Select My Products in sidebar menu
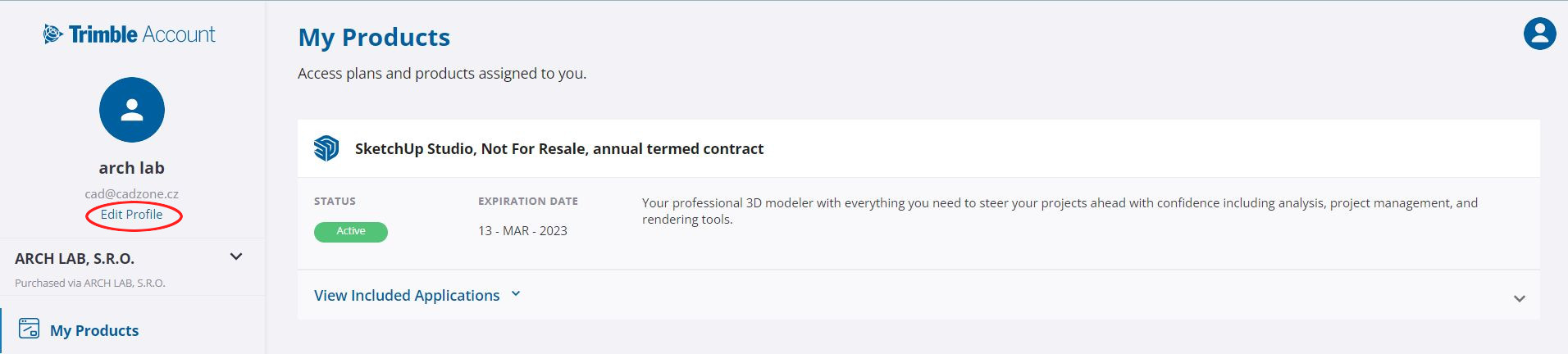This screenshot has height=354, width=1568. (x=94, y=330)
